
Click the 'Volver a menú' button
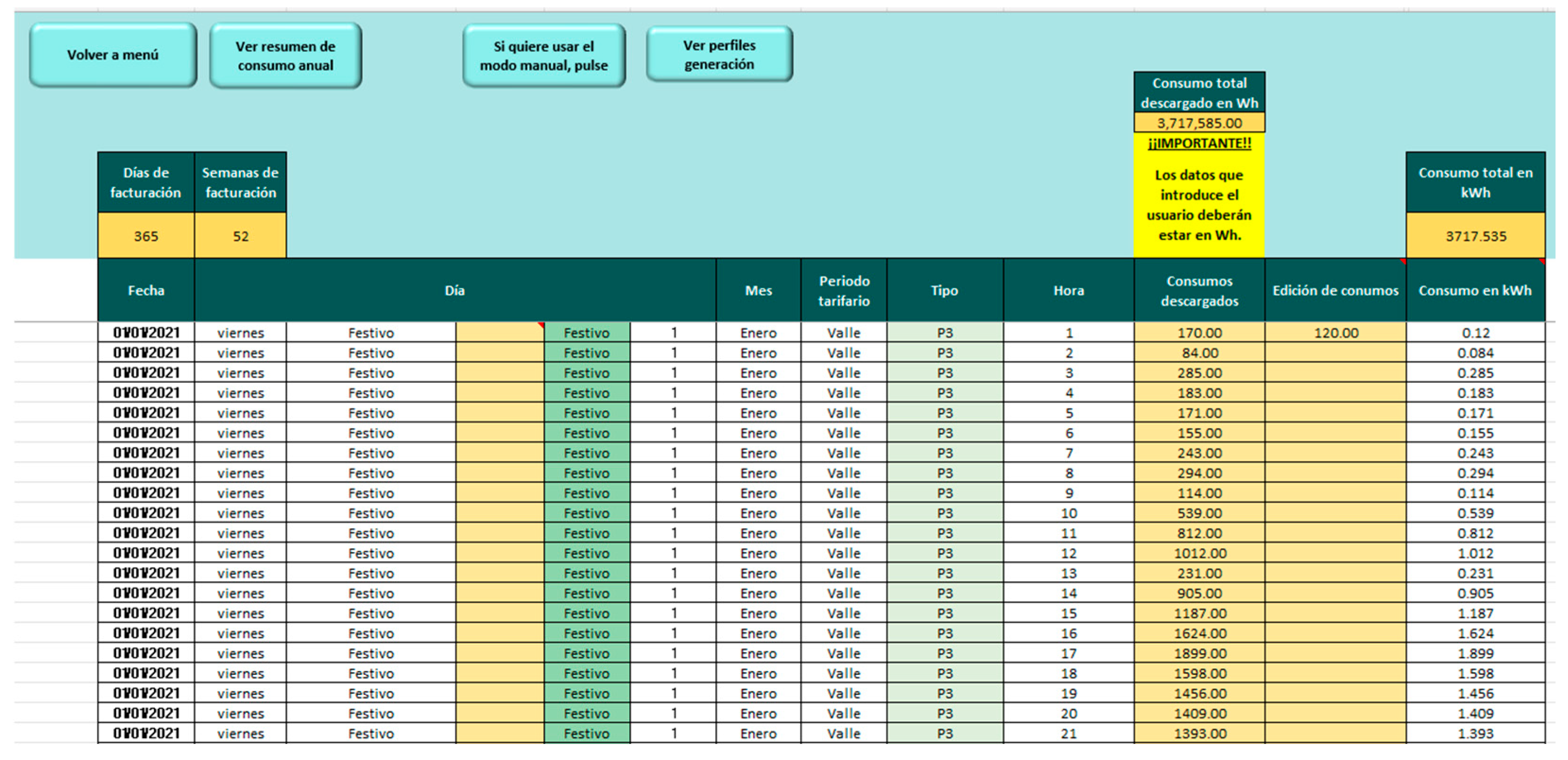[x=112, y=55]
